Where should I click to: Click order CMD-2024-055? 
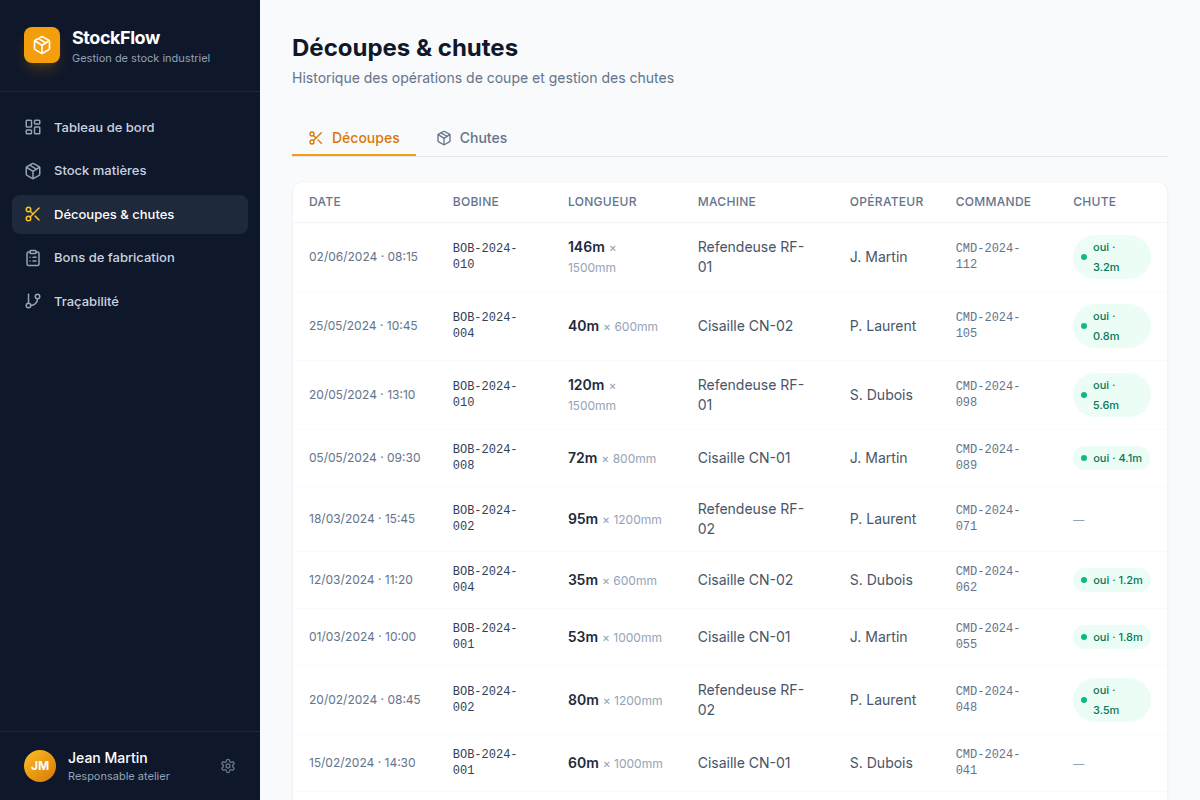coord(988,637)
